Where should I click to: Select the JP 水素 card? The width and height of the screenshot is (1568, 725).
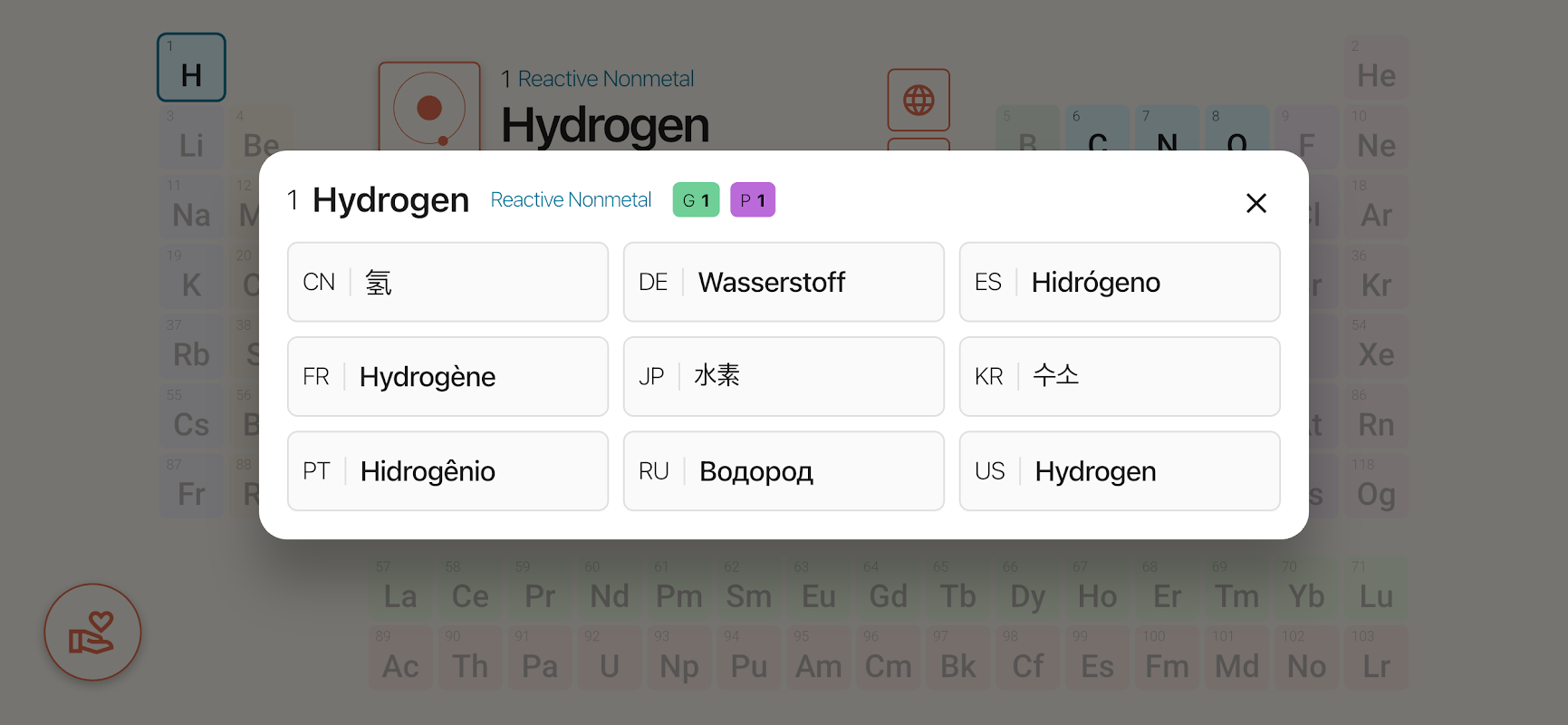point(784,376)
